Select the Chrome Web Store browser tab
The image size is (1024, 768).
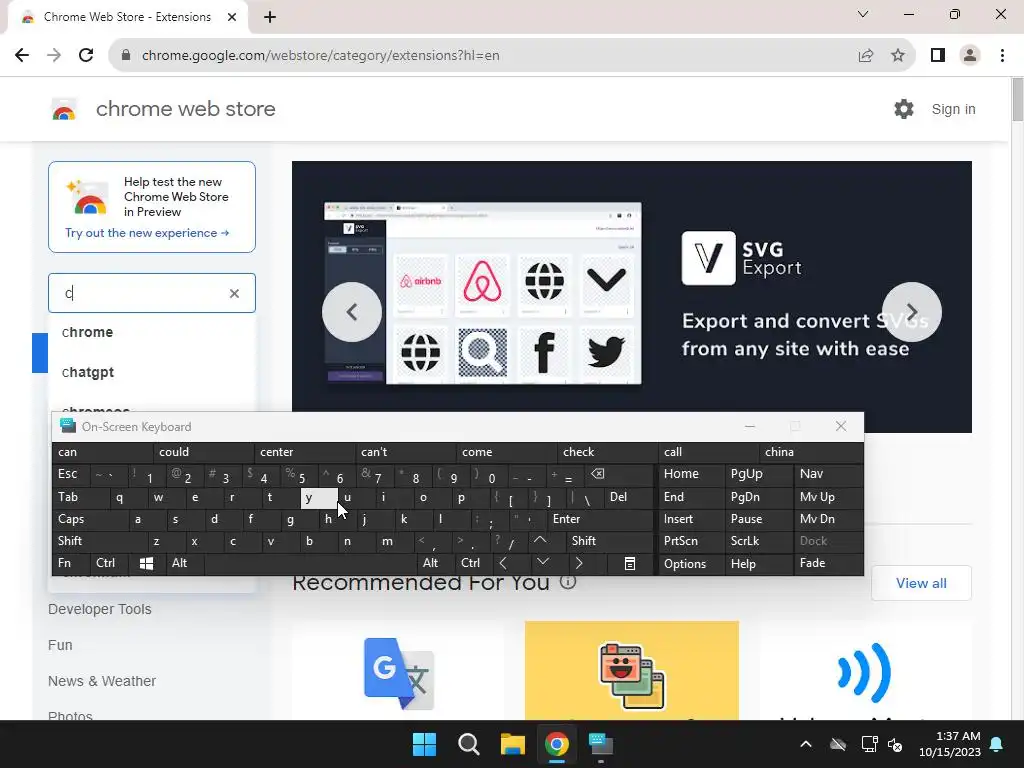(x=127, y=17)
